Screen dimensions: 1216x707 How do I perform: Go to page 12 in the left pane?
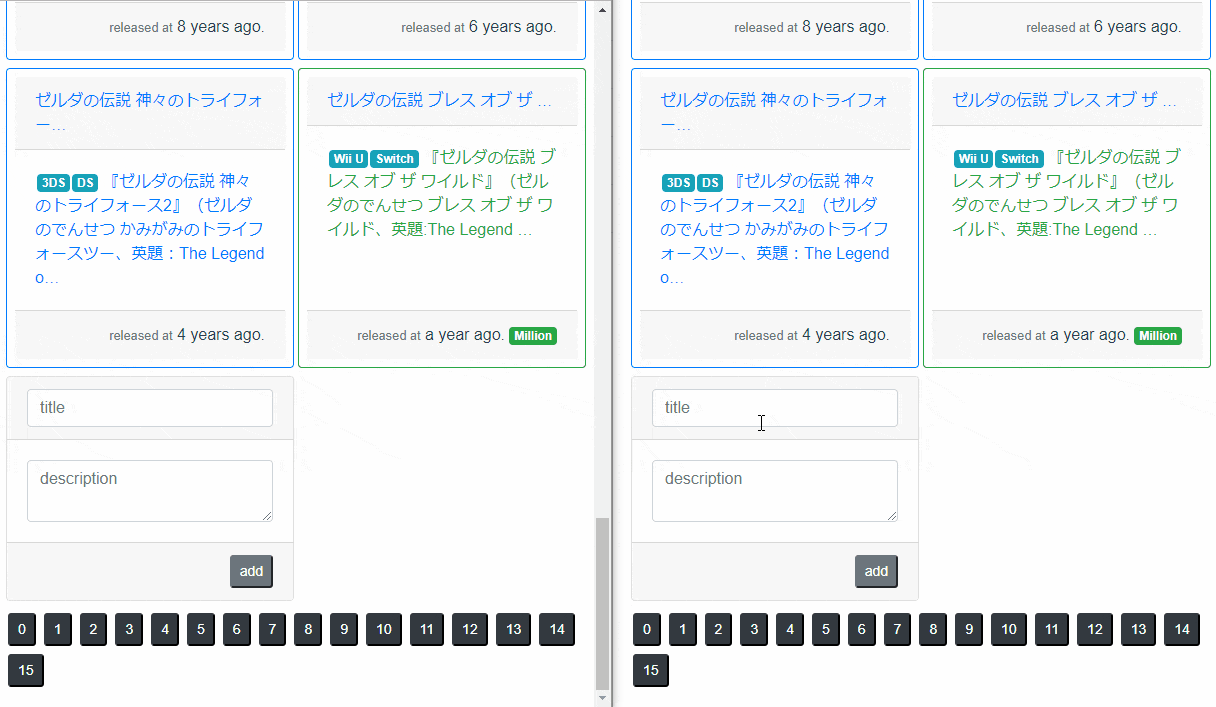click(x=470, y=629)
